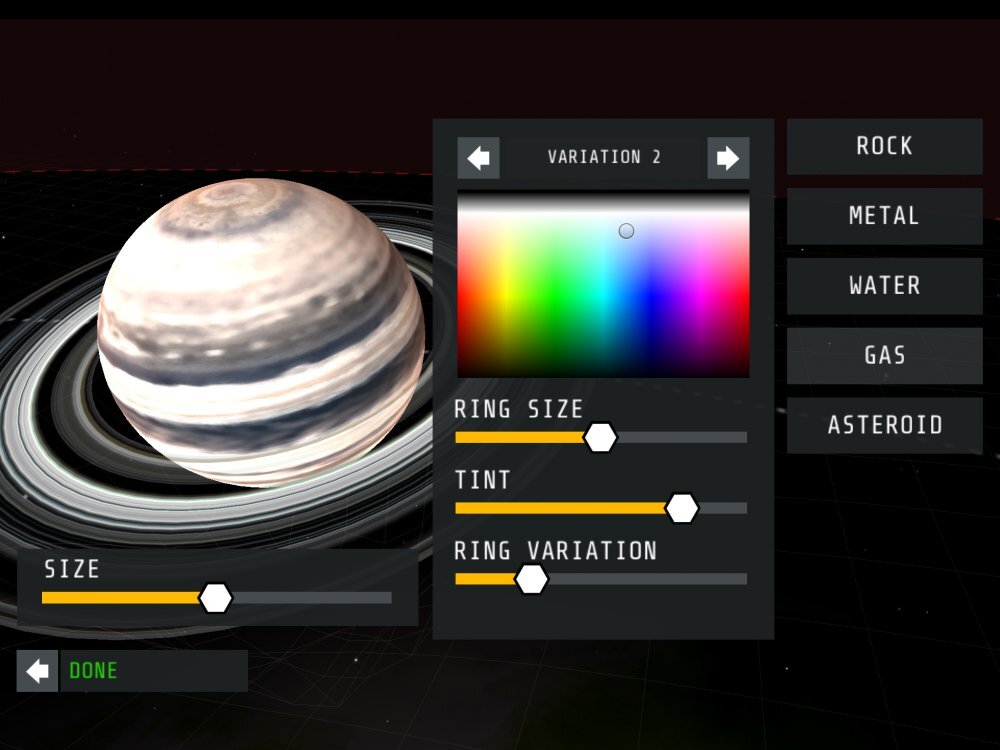Select the METAL category tab
1000x750 pixels.
tap(884, 216)
